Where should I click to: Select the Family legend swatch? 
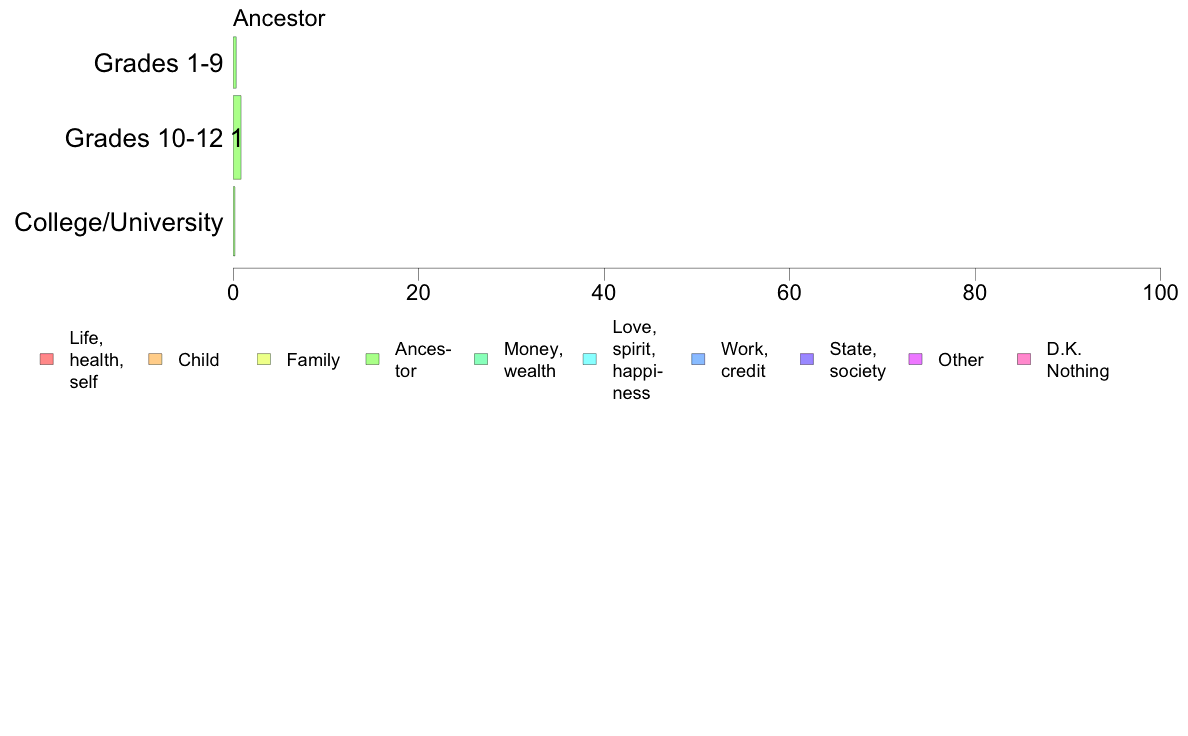click(264, 359)
